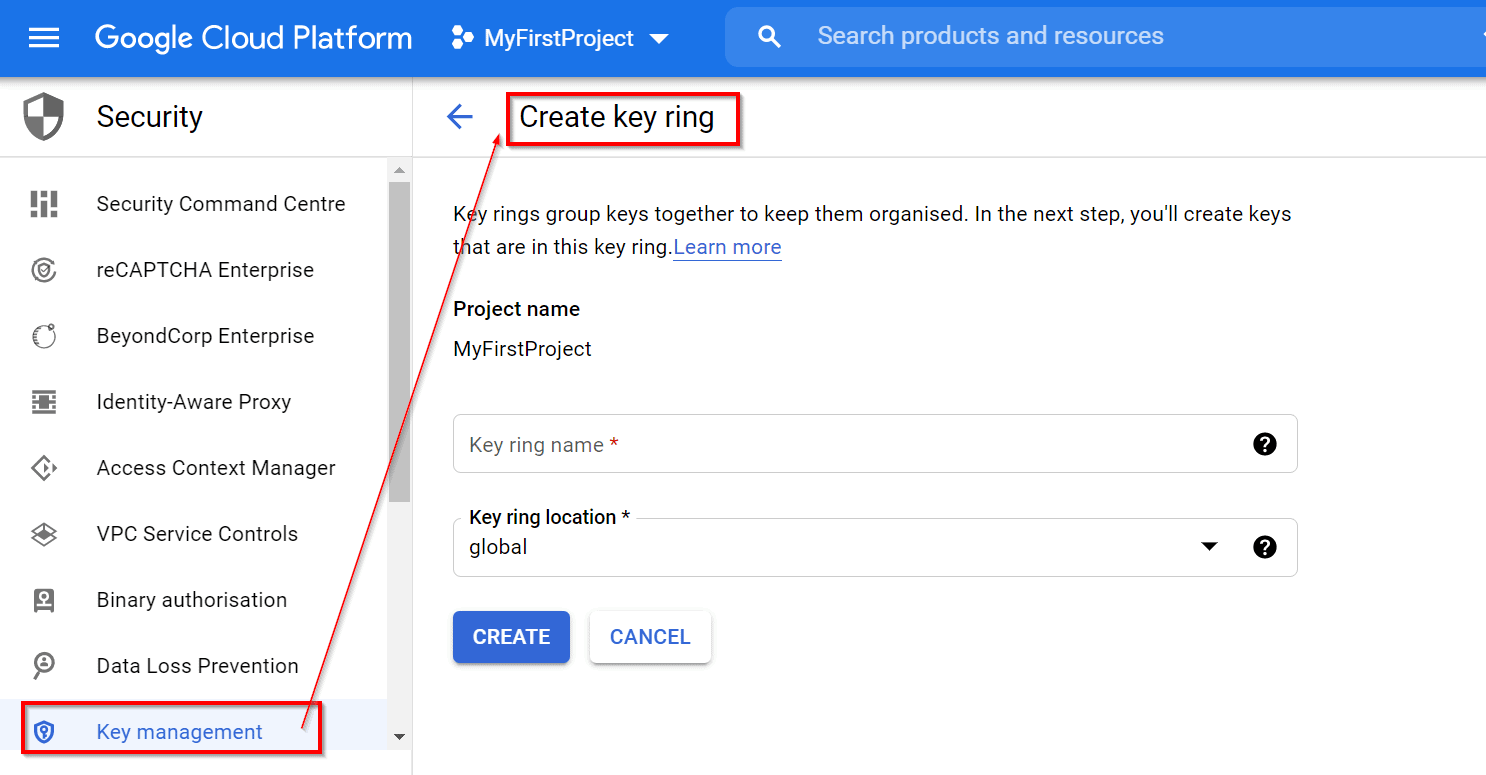Select the Access Context Manager icon
1486x775 pixels.
[44, 468]
